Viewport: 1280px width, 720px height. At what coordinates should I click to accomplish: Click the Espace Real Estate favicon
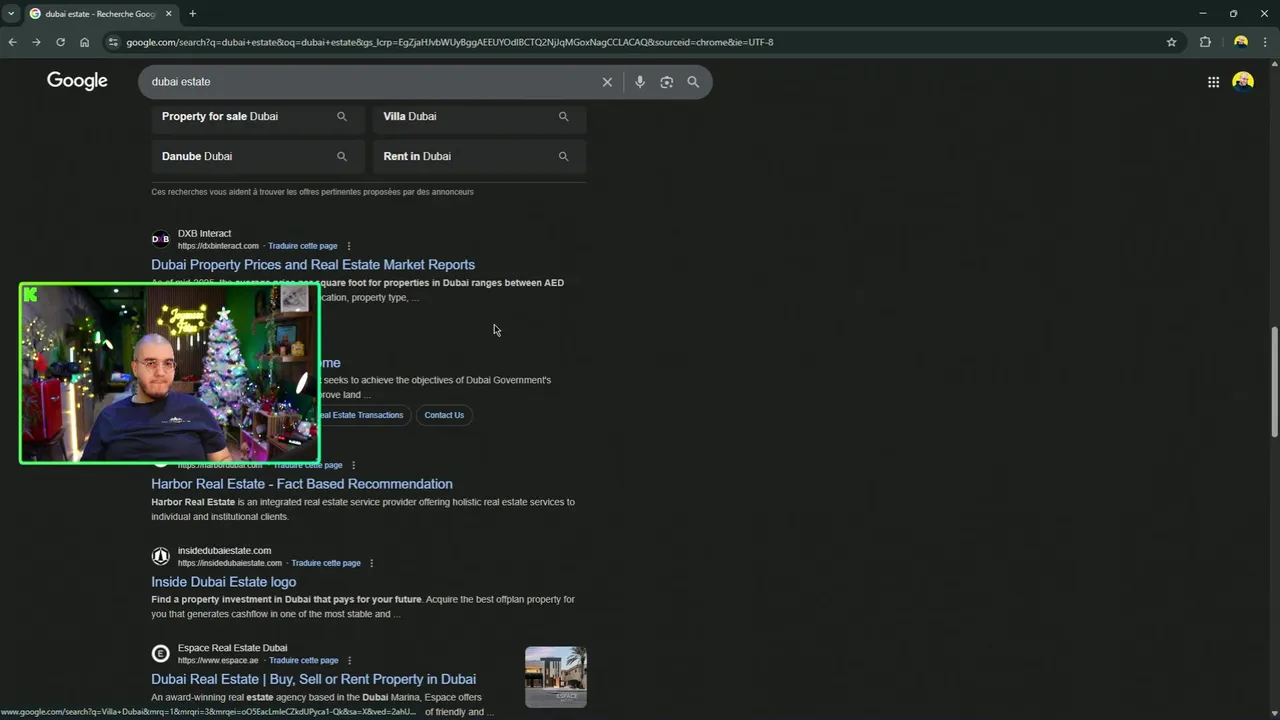tap(160, 654)
